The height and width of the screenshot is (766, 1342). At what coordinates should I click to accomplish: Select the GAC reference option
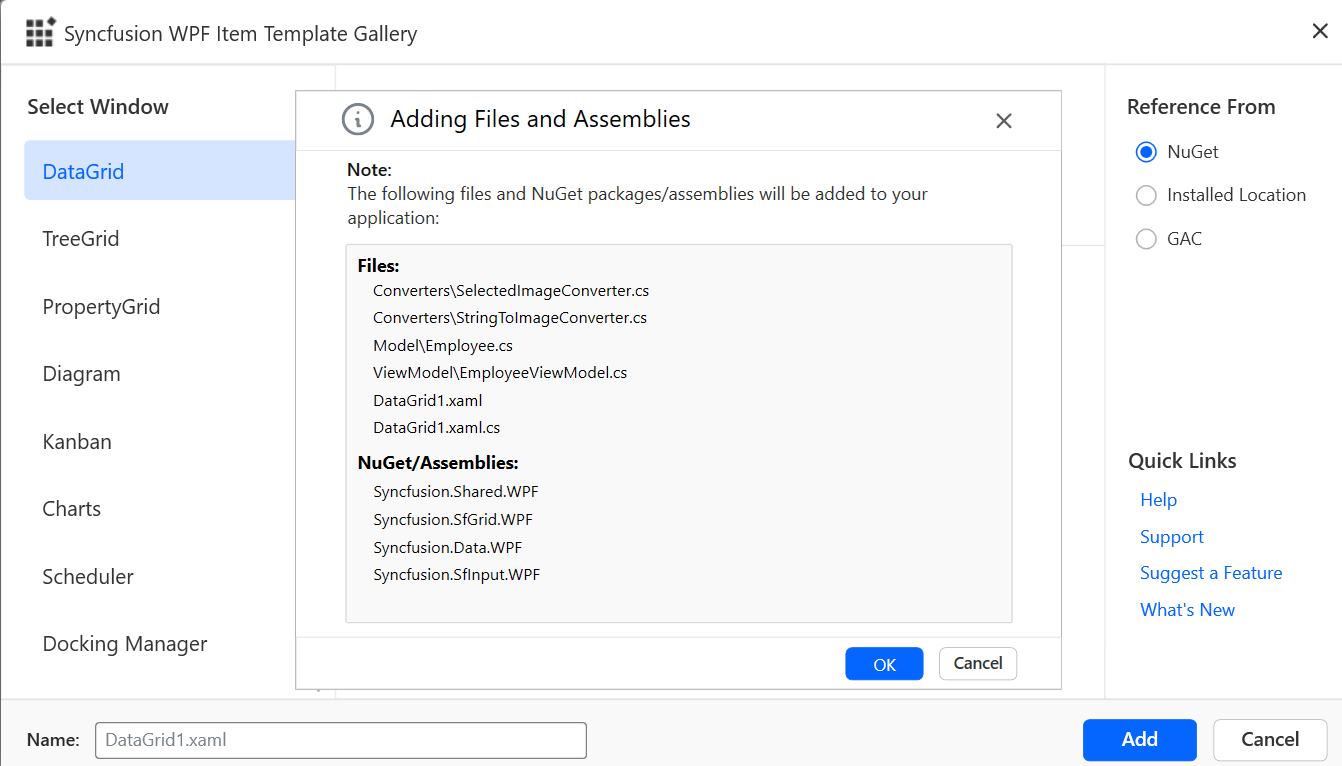(1146, 239)
